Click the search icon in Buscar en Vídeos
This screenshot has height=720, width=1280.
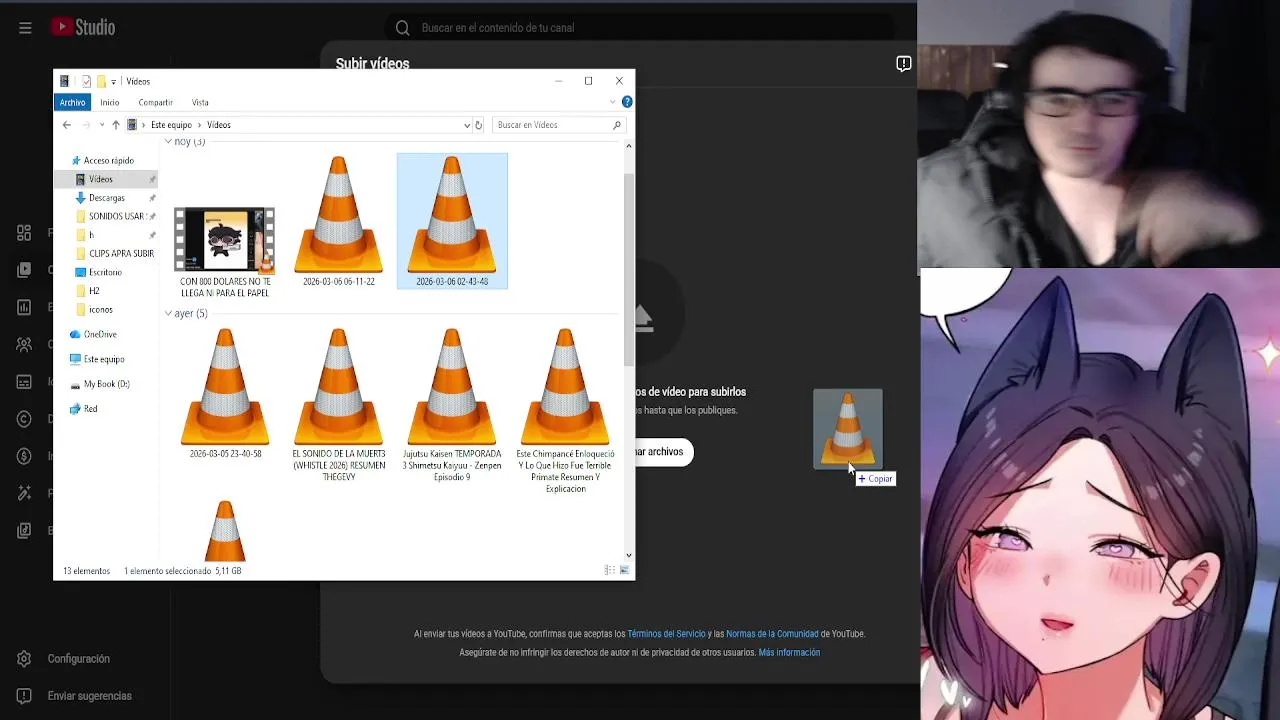tap(616, 125)
